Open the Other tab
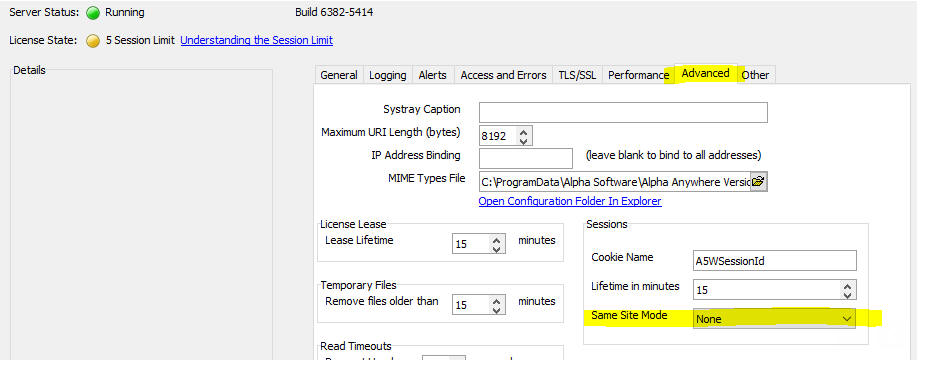The image size is (929, 380). pyautogui.click(x=756, y=75)
